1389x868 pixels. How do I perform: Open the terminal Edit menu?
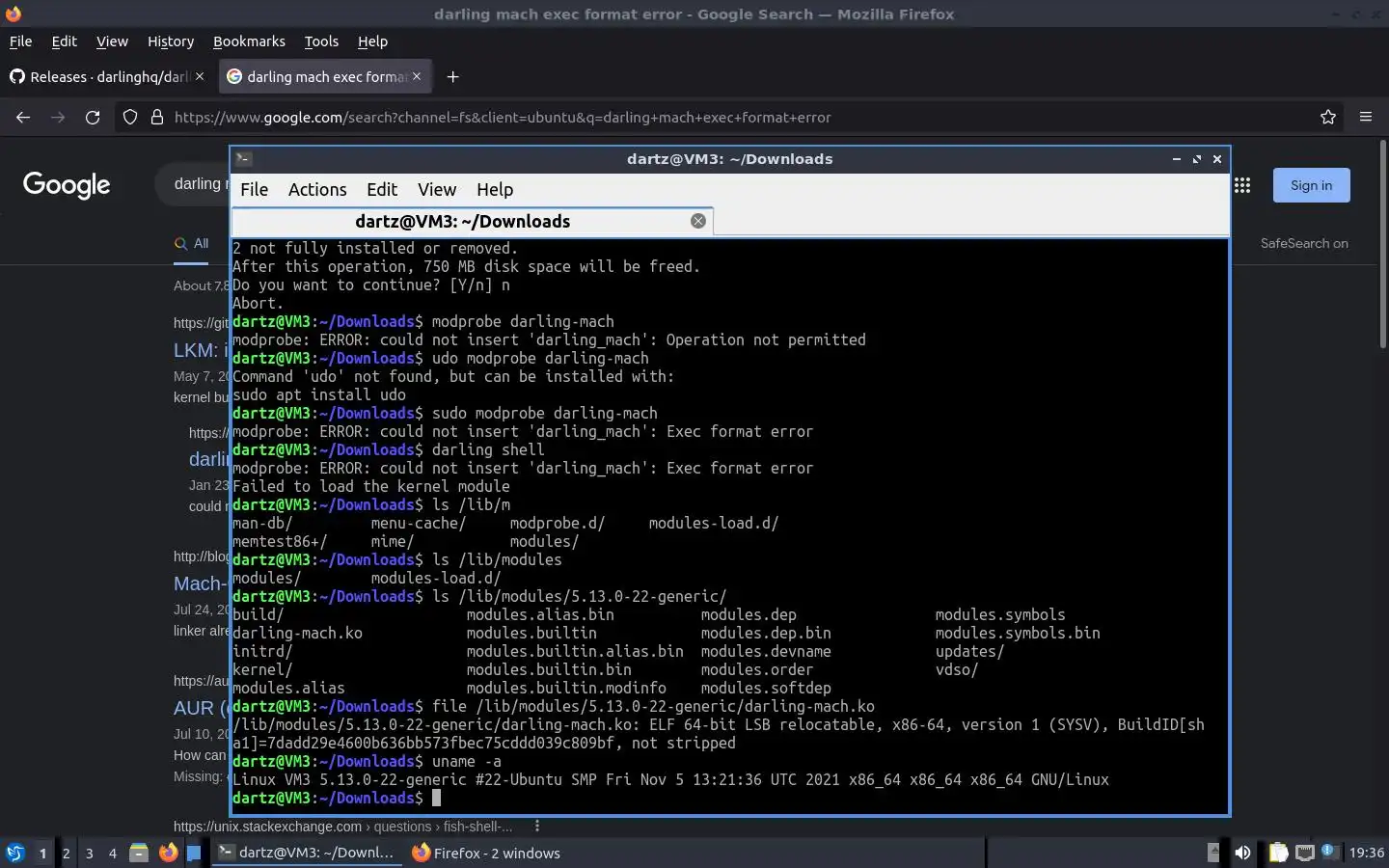382,189
